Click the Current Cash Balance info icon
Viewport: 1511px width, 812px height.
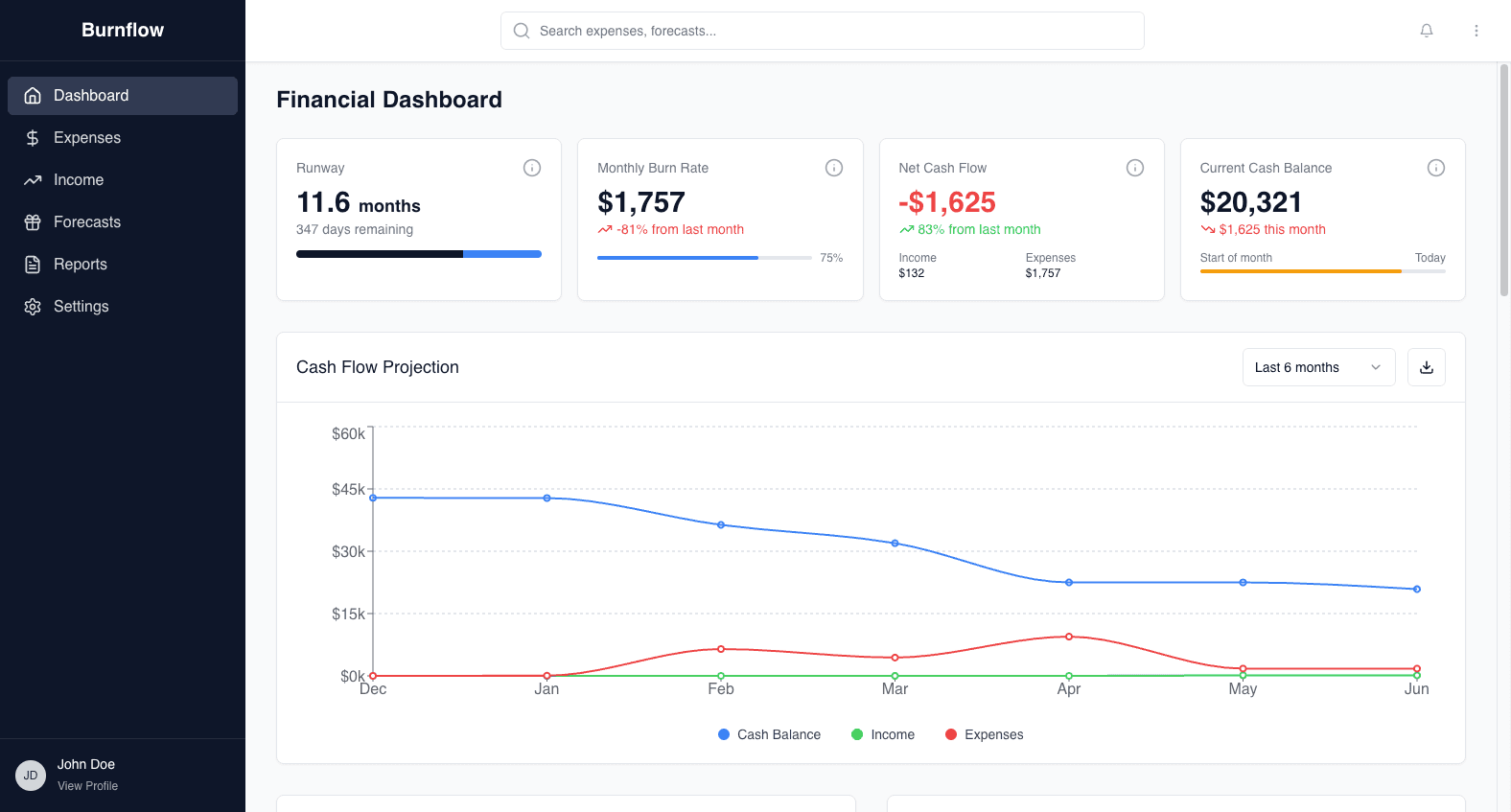click(1436, 168)
